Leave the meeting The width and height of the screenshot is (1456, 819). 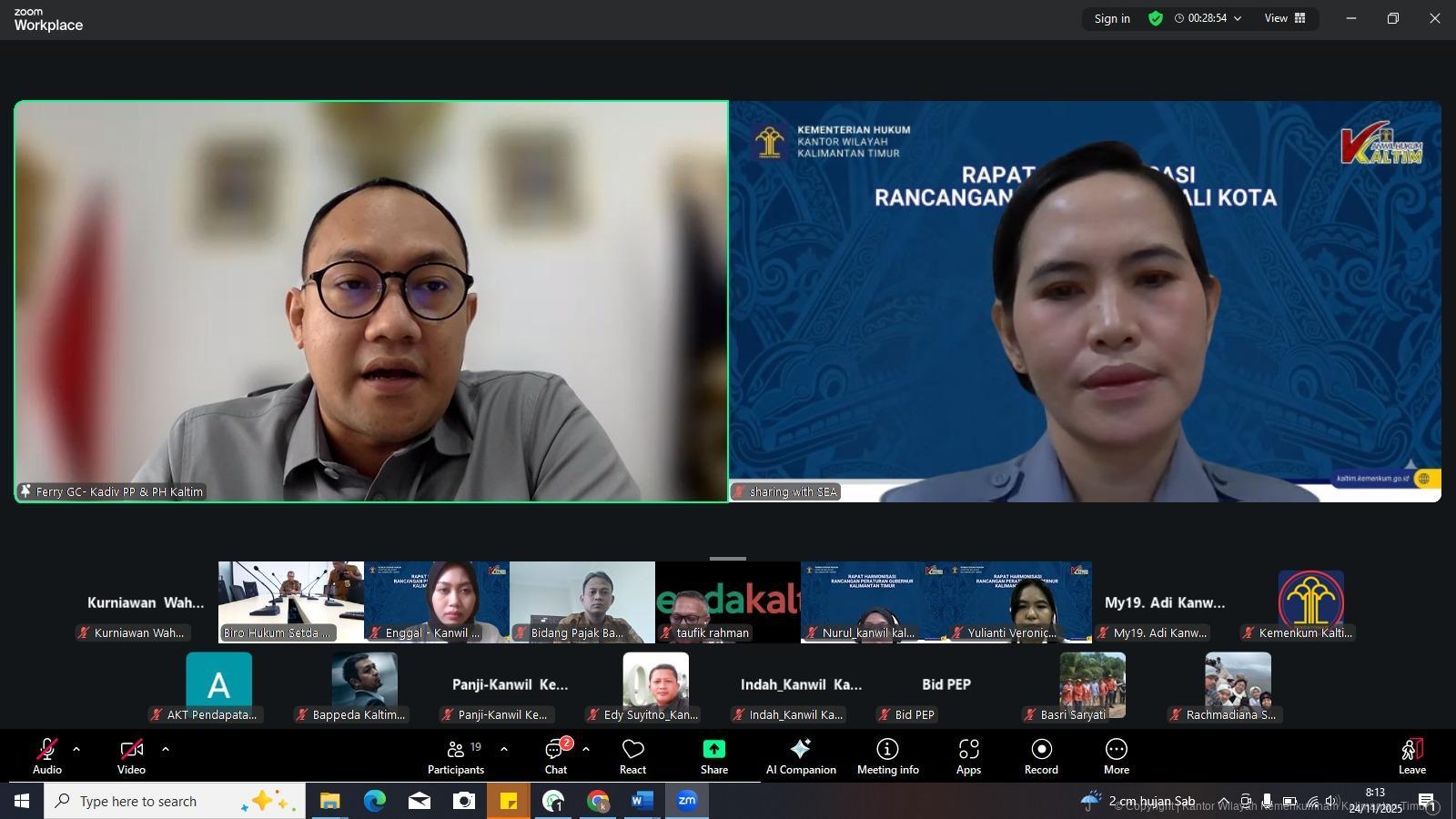pos(1411,756)
